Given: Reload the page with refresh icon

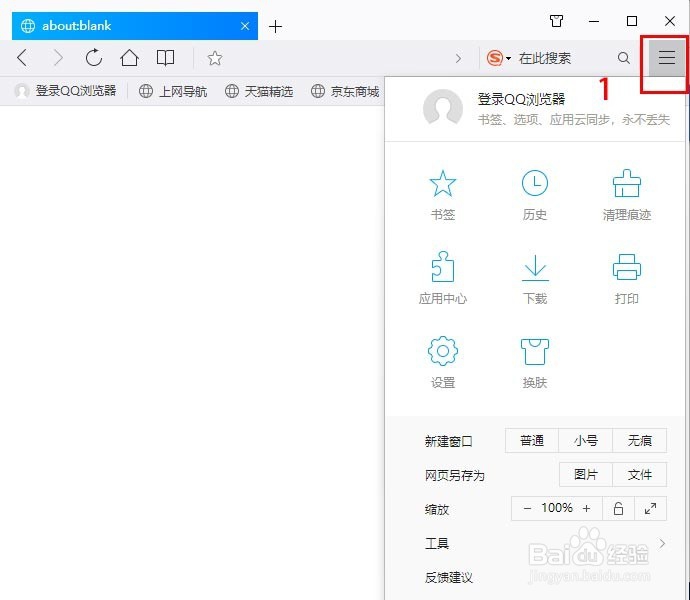Looking at the screenshot, I should pyautogui.click(x=94, y=58).
